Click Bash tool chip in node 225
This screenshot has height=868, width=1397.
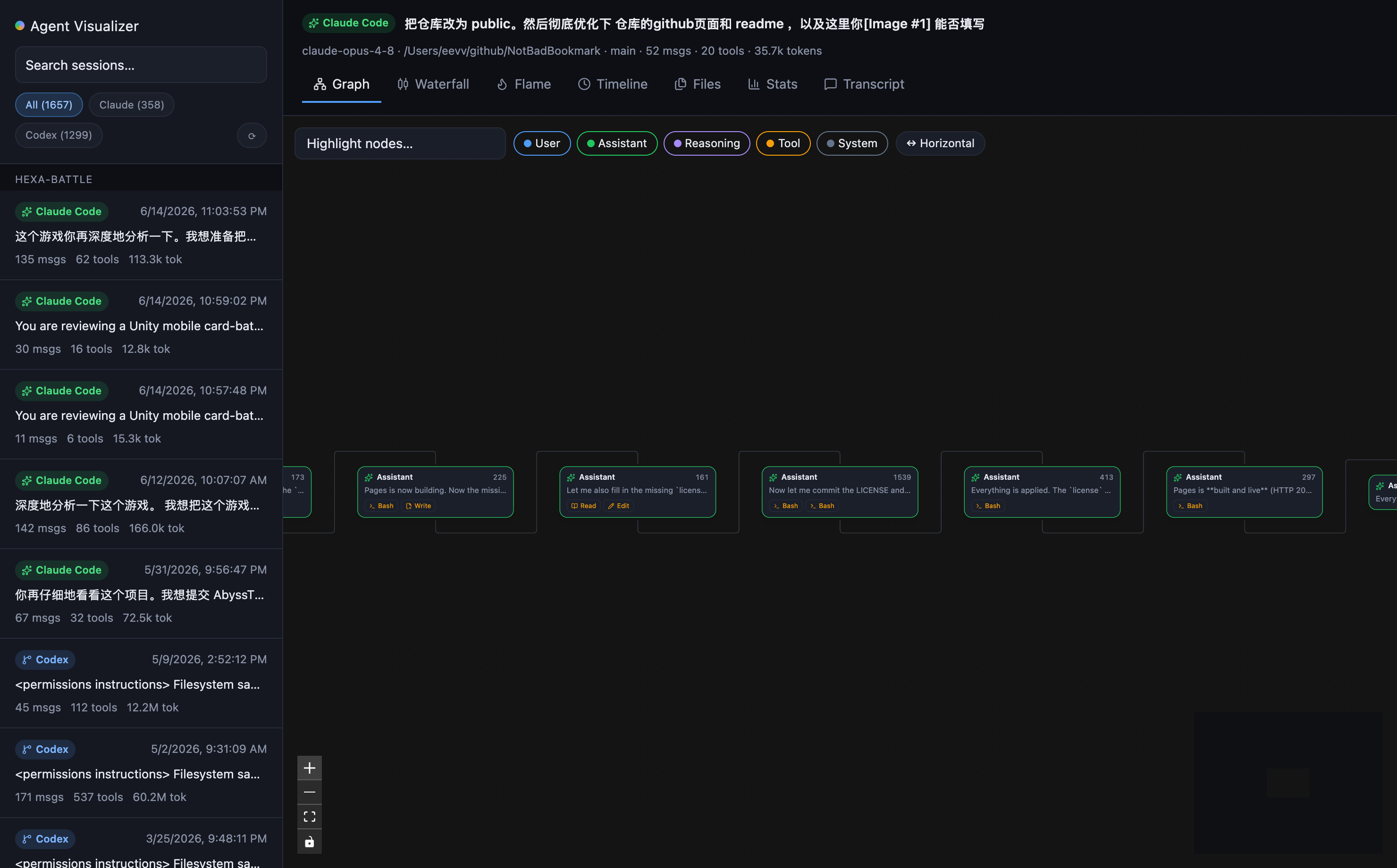pos(381,506)
